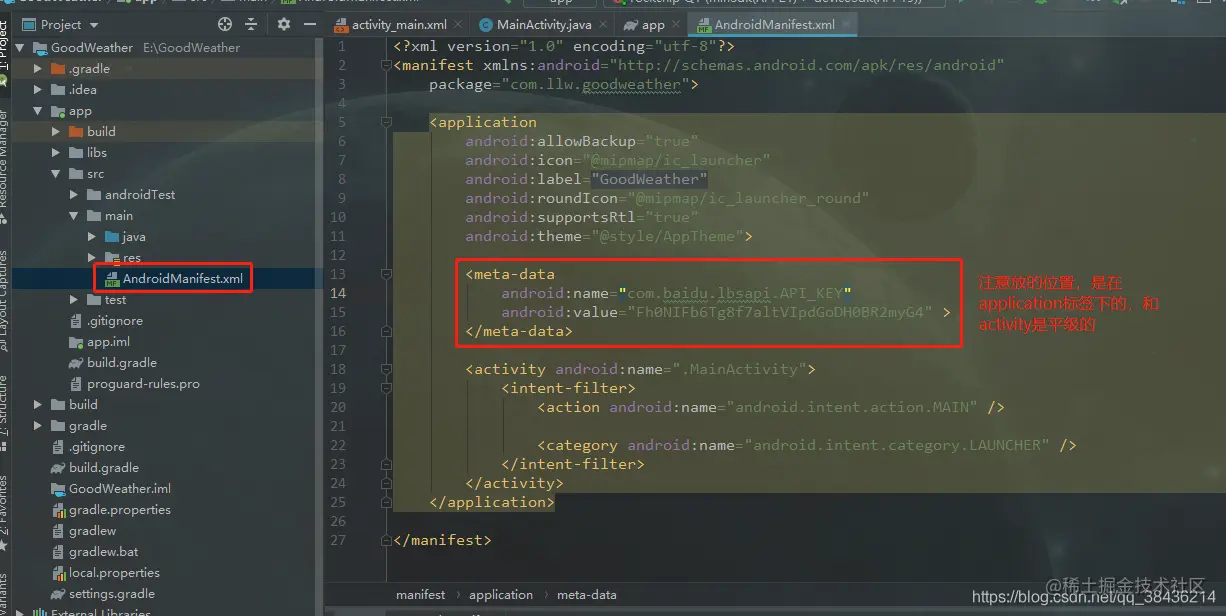The width and height of the screenshot is (1226, 616).
Task: Select settings.gradle in project tree
Action: [111, 594]
